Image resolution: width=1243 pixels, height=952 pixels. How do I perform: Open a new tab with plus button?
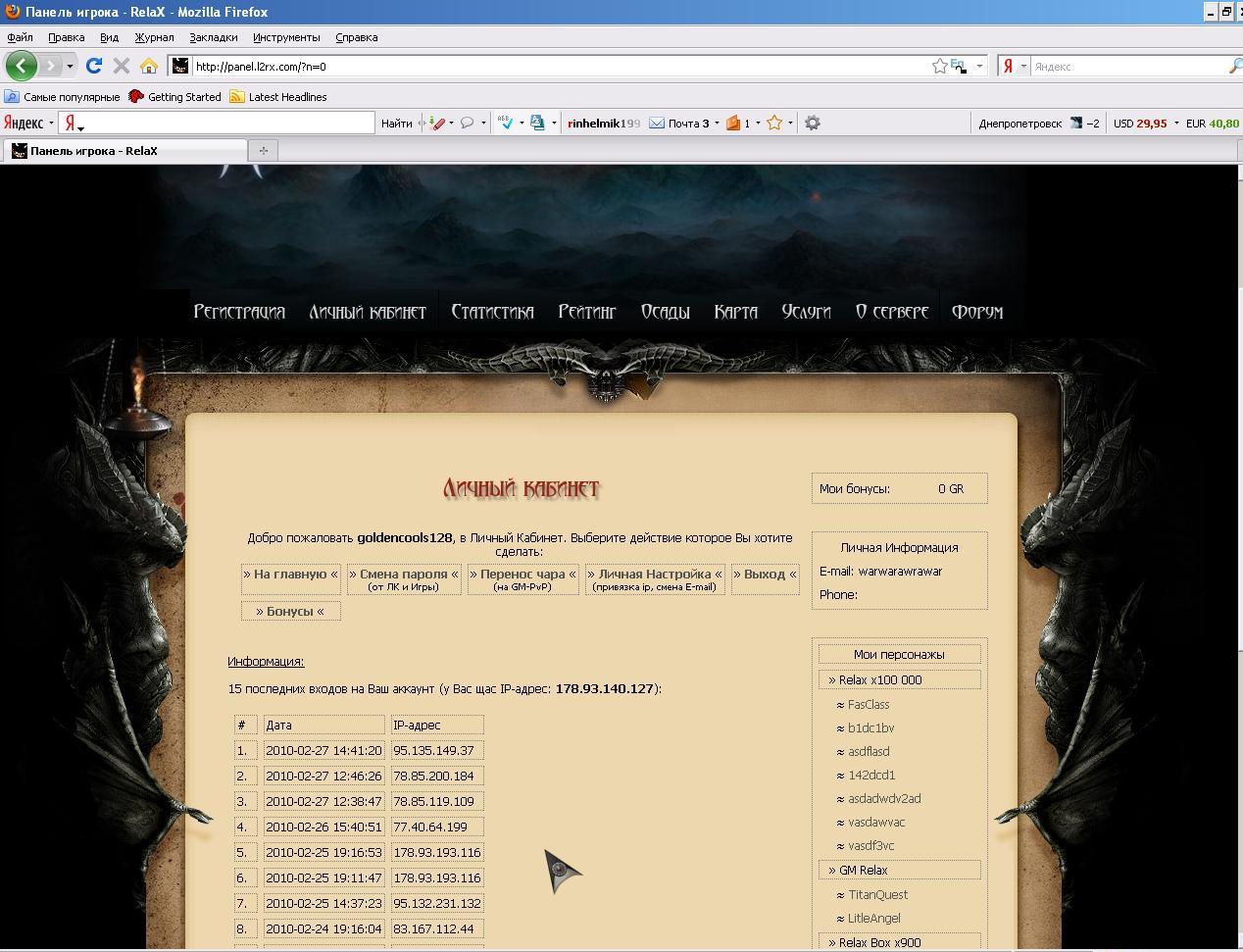[x=263, y=150]
